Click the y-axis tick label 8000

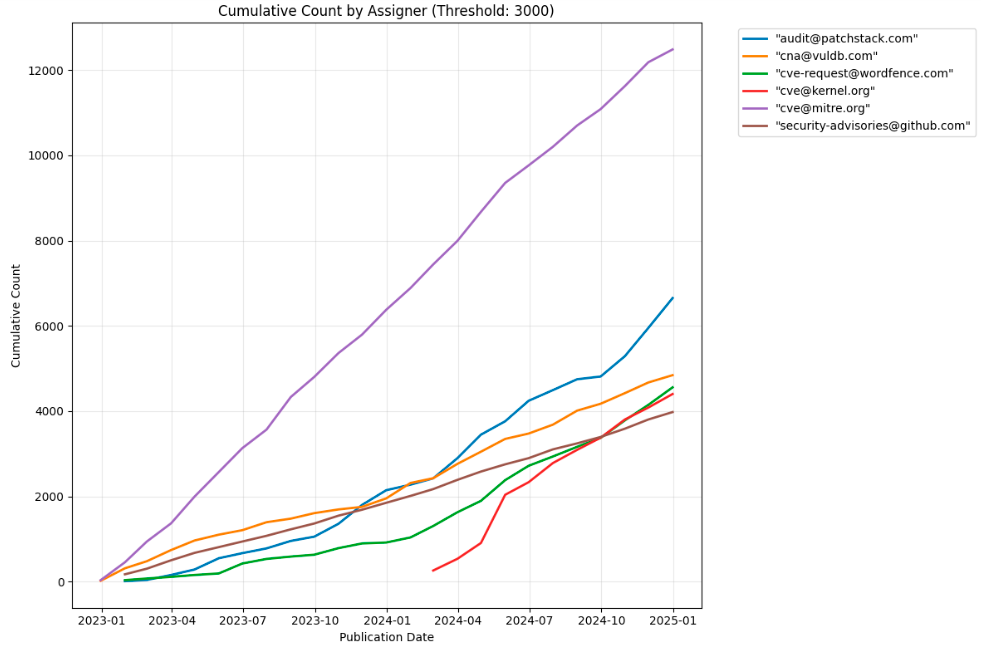click(x=49, y=241)
